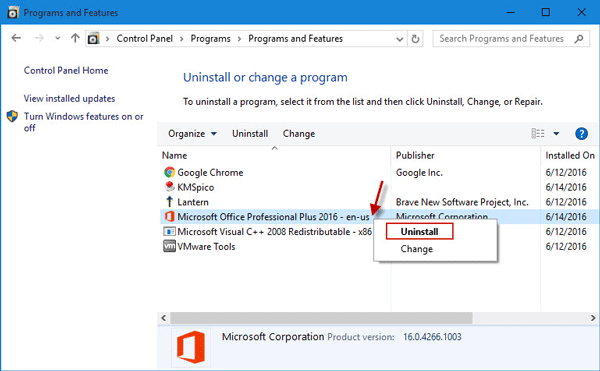Go up one level with up arrow
The width and height of the screenshot is (600, 371).
point(75,38)
